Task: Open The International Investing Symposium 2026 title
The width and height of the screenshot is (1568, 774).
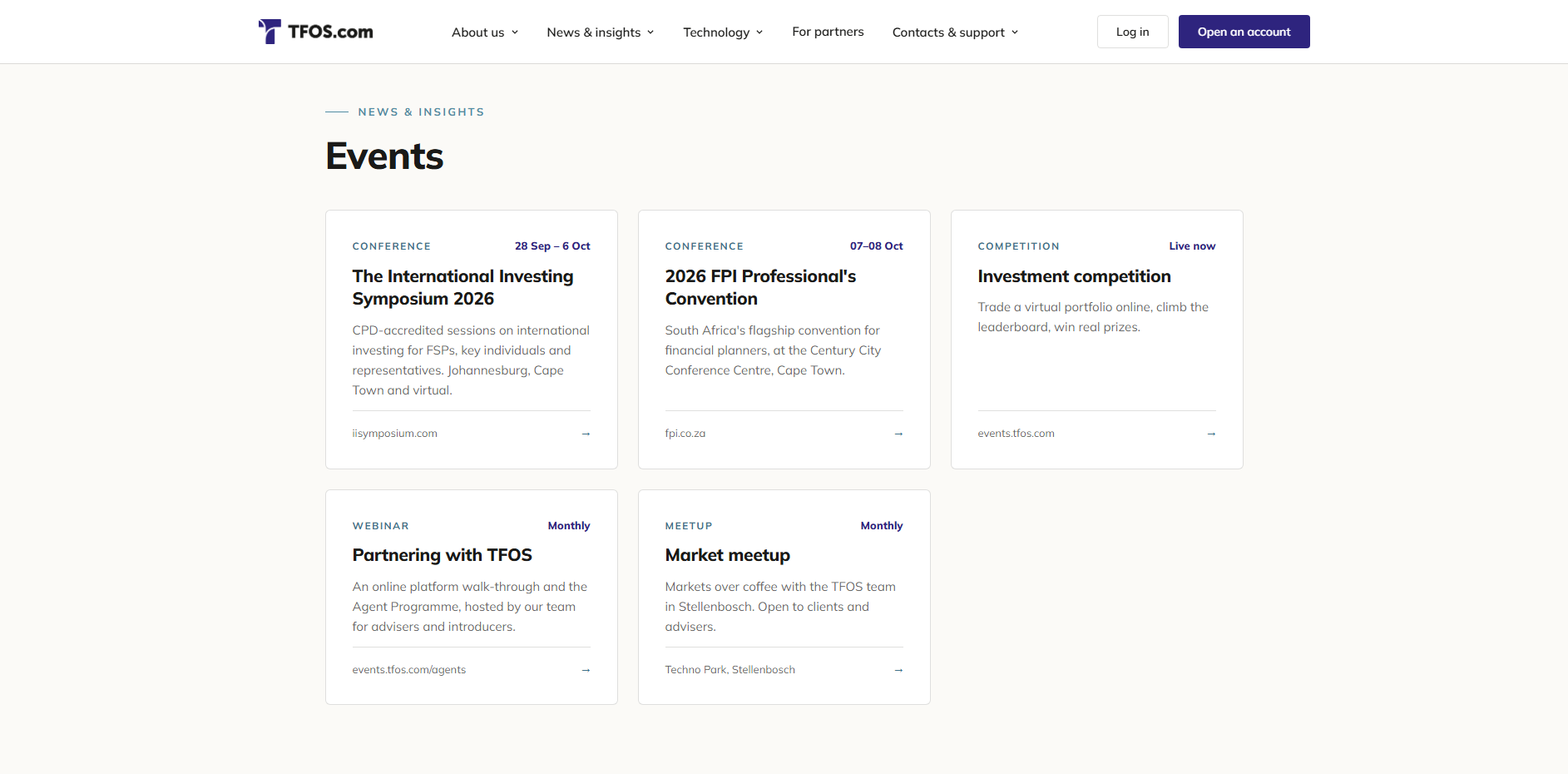Action: pos(462,287)
